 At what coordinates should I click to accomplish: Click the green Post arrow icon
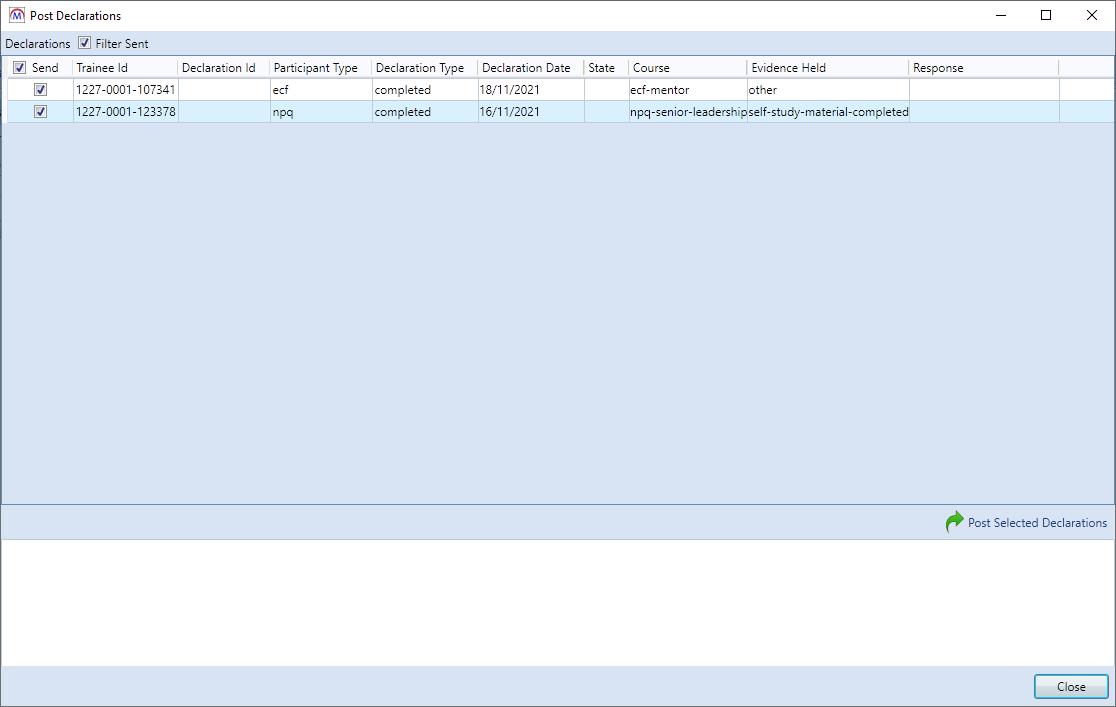click(x=954, y=522)
